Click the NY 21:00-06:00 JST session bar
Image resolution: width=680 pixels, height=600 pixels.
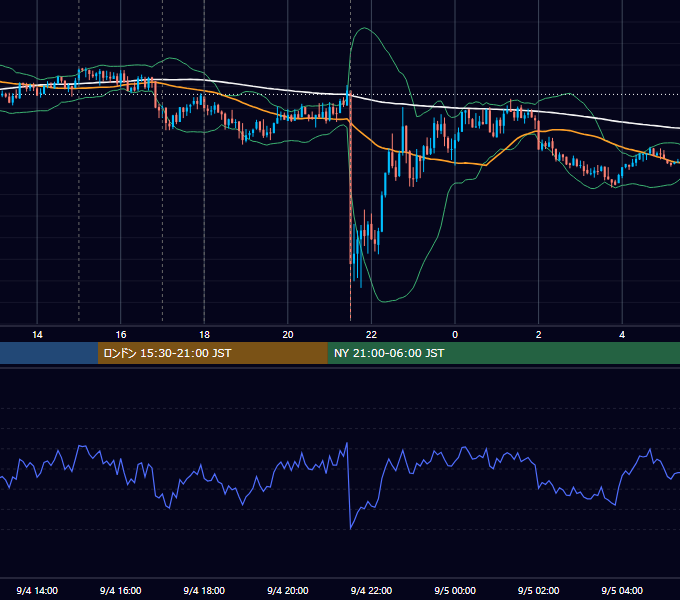tap(503, 353)
